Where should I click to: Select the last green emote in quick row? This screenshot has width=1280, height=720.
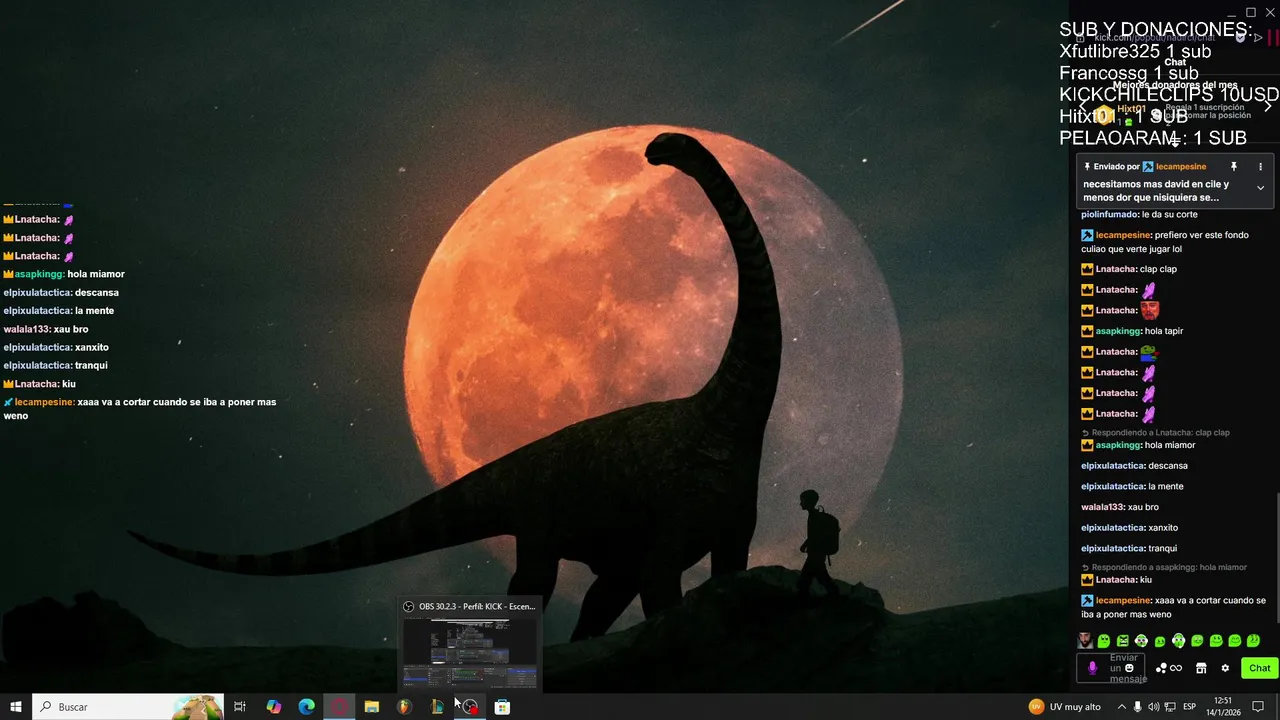[x=1253, y=641]
